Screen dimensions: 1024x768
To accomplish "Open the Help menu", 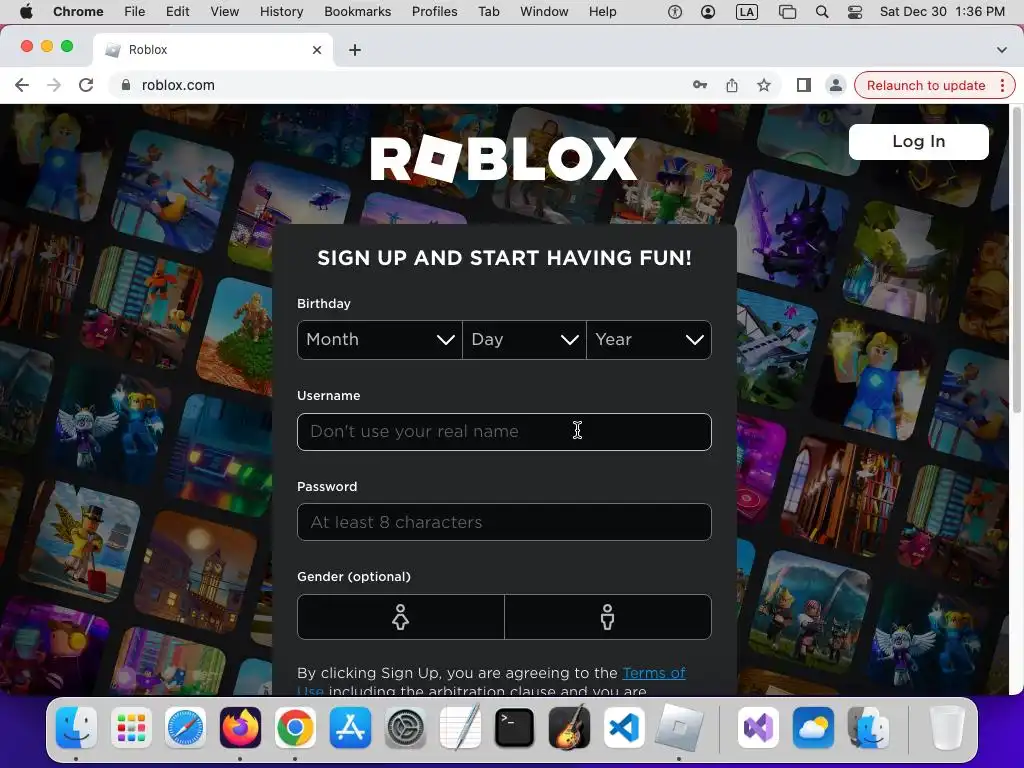I will click(602, 12).
